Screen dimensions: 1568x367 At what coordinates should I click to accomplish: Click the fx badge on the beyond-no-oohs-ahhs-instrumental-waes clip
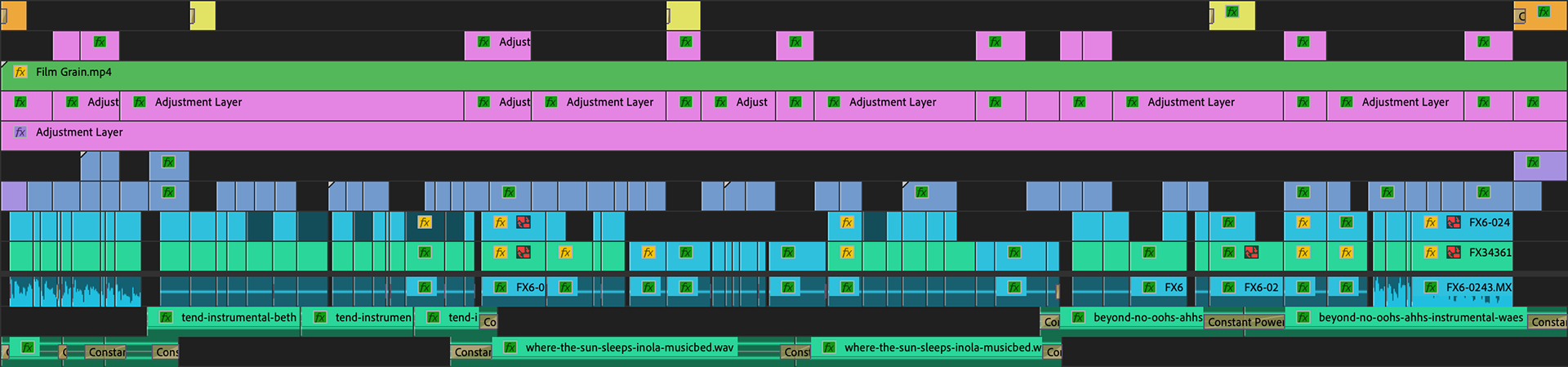[x=1303, y=318]
